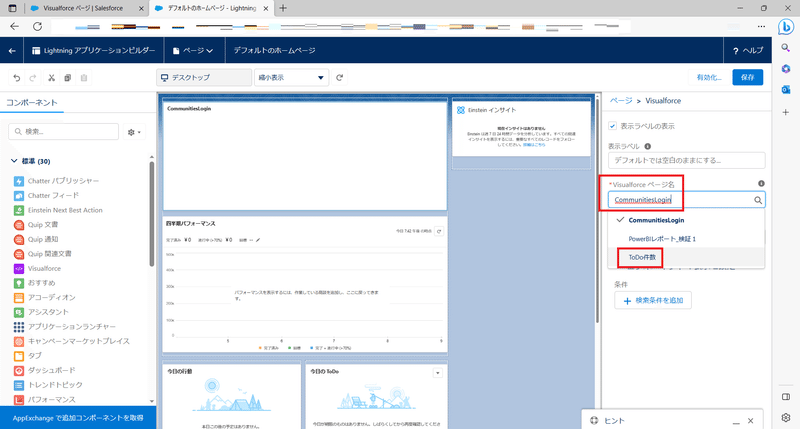Viewport: 800px width, 429px height.
Task: Open the ページ dropdown menu
Action: (193, 51)
